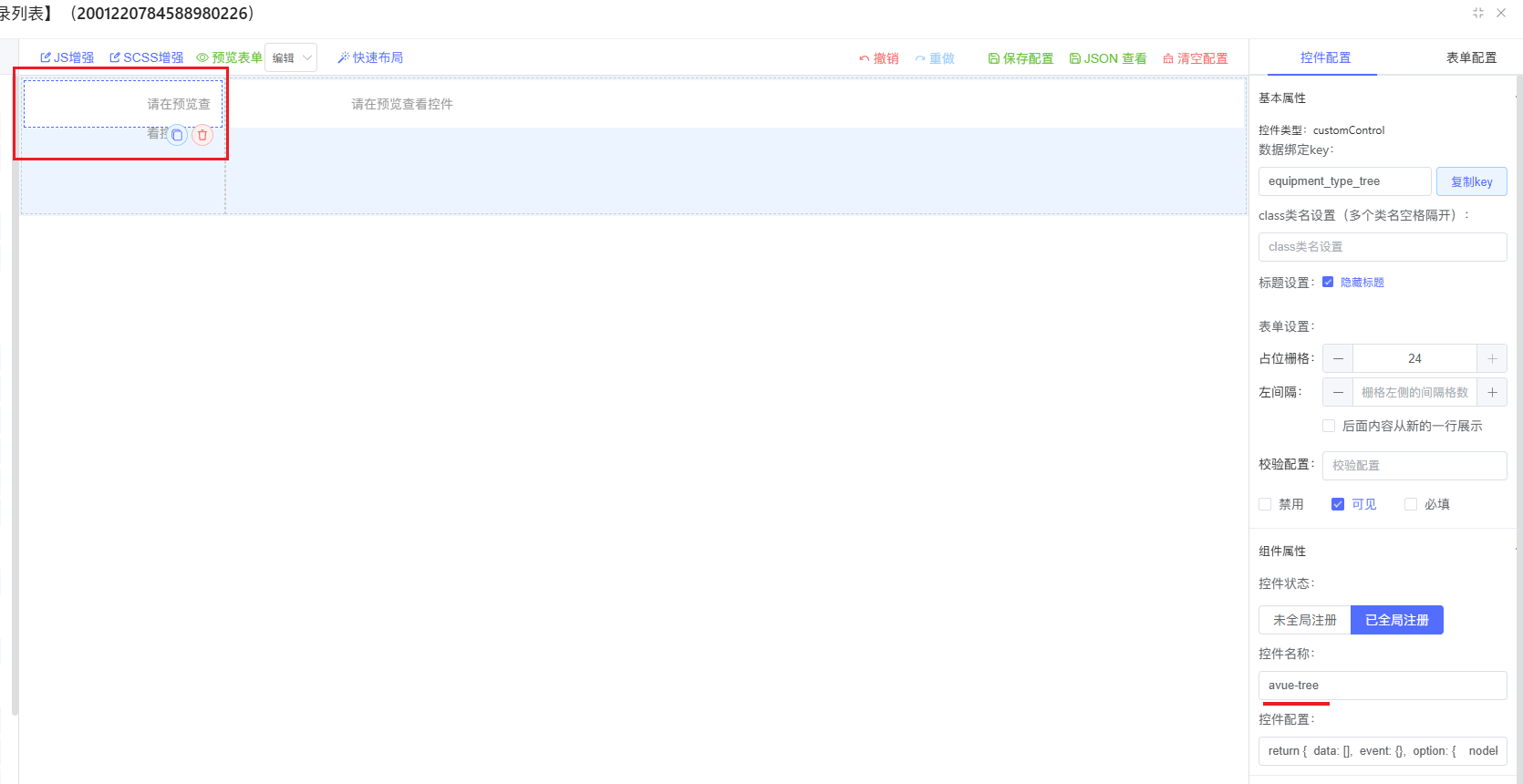Screen dimensions: 1523x784
Task: Open the SCSS增强 editor
Action: pos(146,57)
